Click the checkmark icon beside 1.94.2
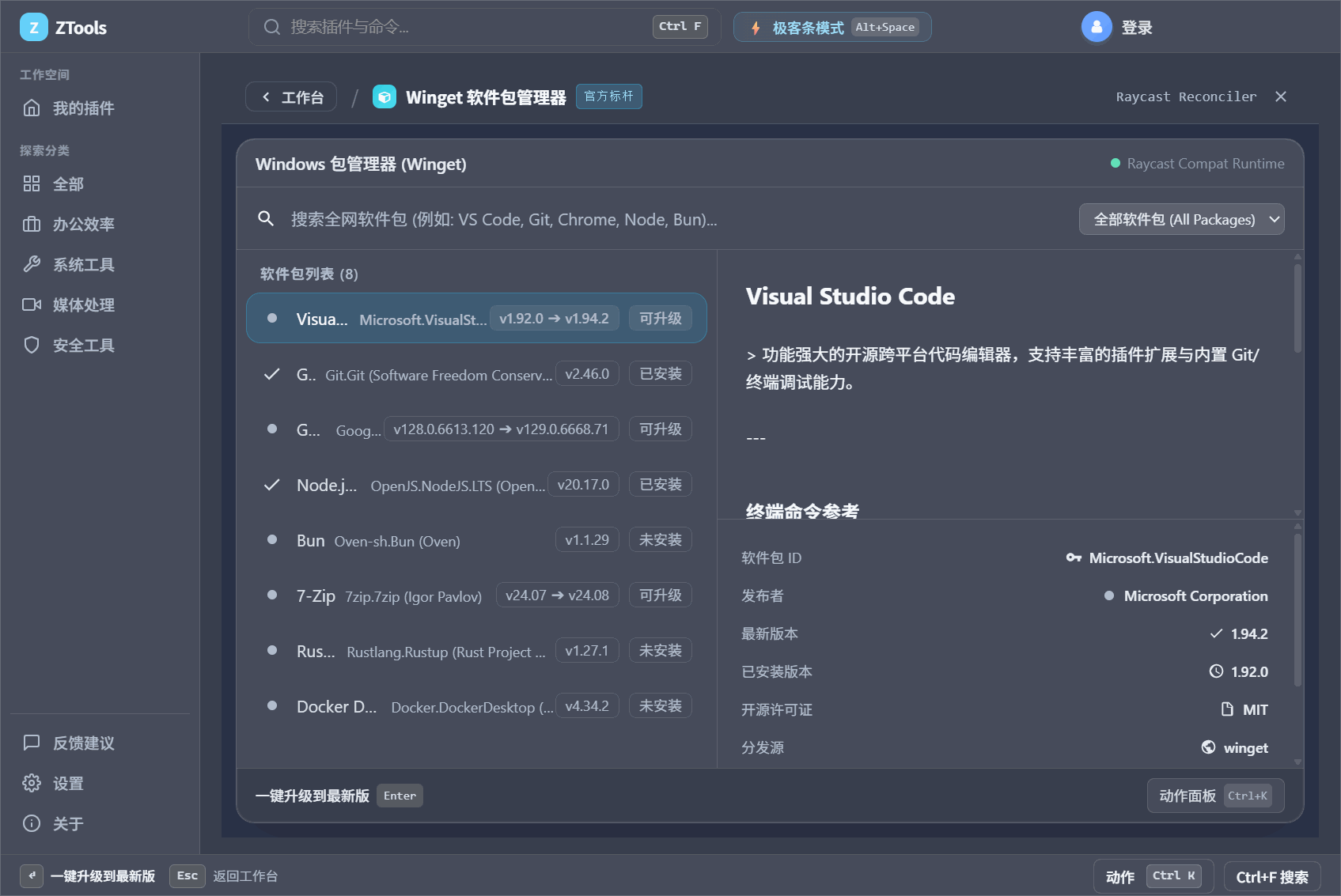The width and height of the screenshot is (1341, 896). click(1217, 634)
